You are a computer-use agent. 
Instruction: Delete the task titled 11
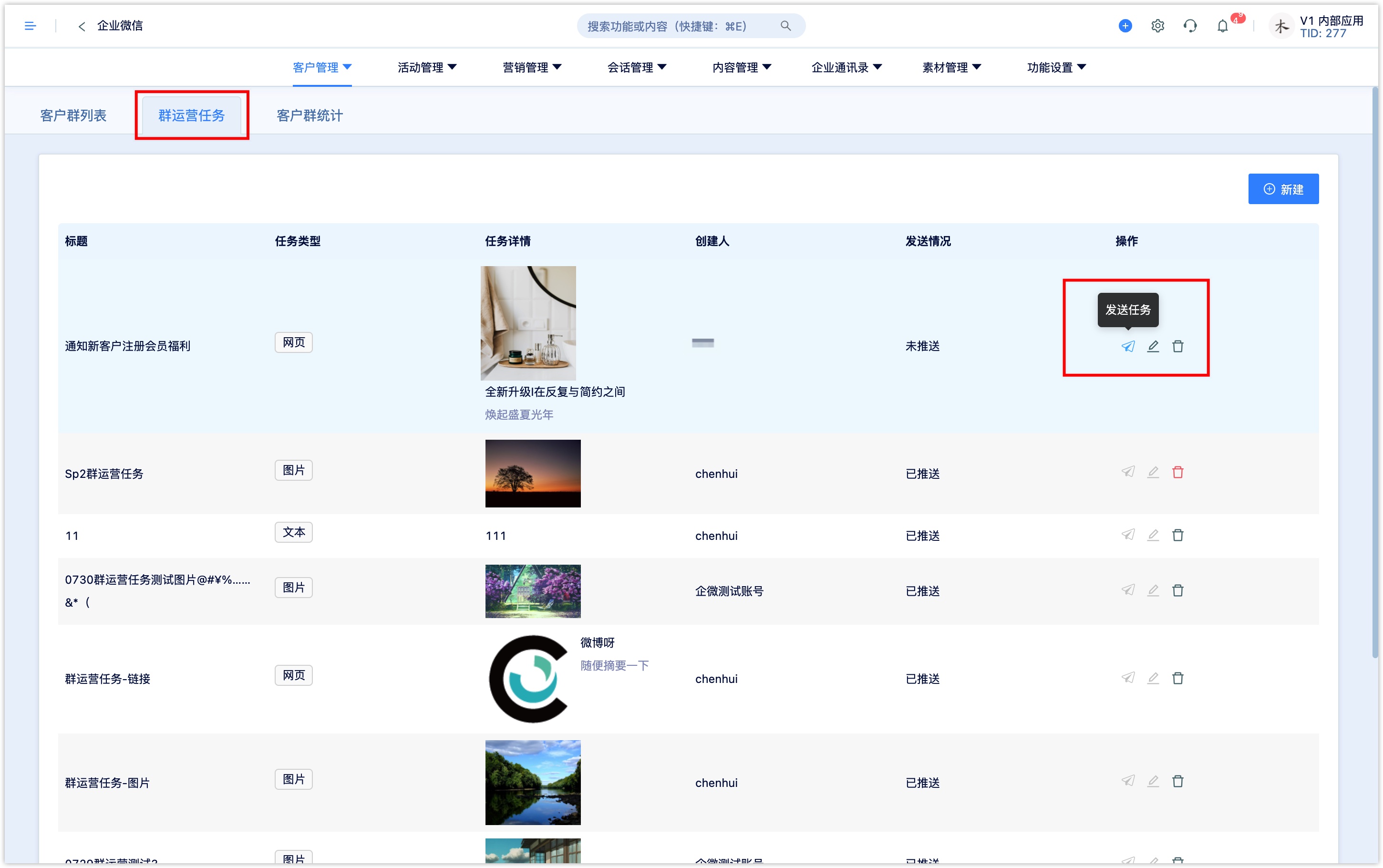pyautogui.click(x=1177, y=535)
